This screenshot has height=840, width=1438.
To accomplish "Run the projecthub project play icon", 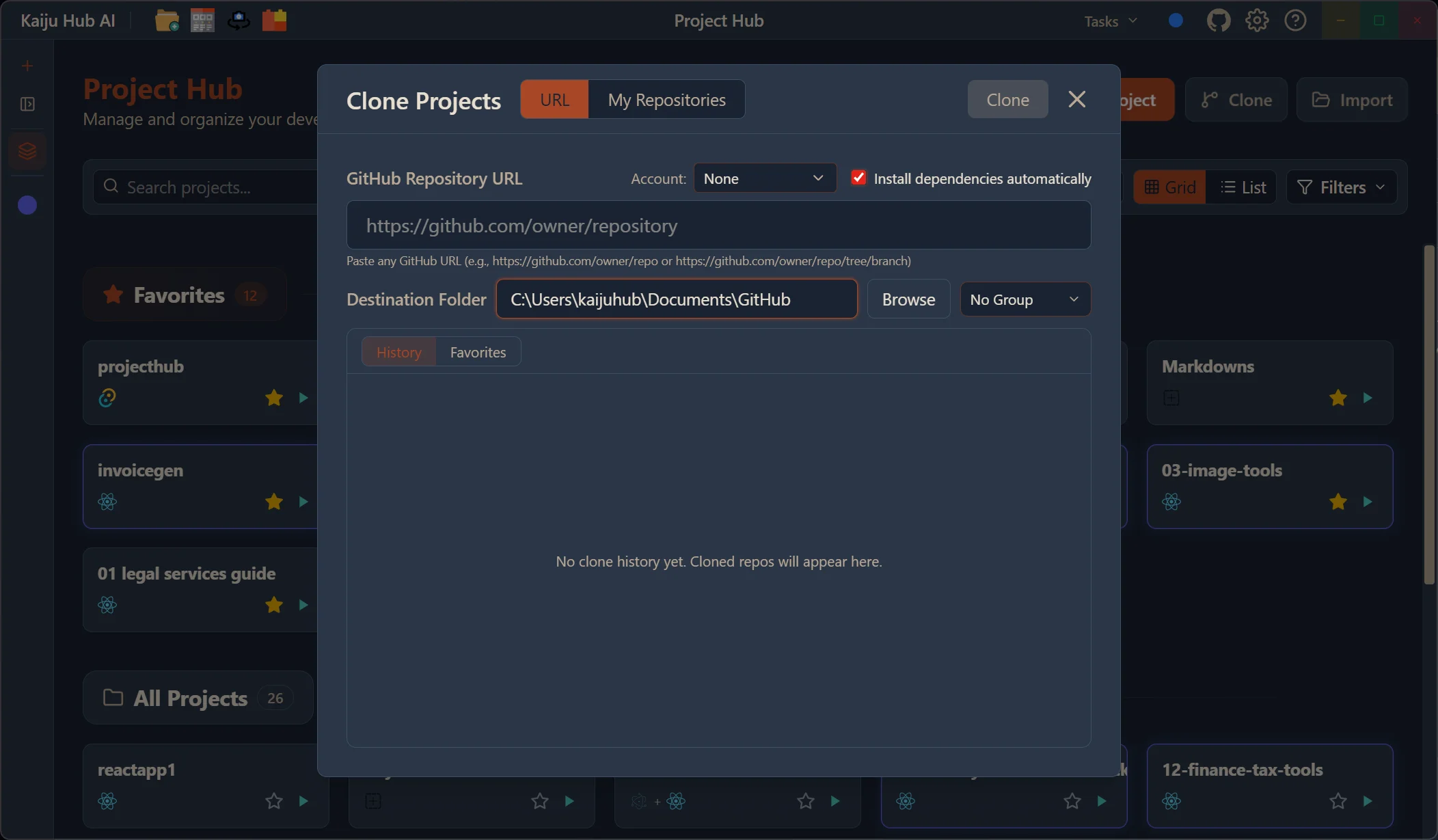I will coord(303,398).
